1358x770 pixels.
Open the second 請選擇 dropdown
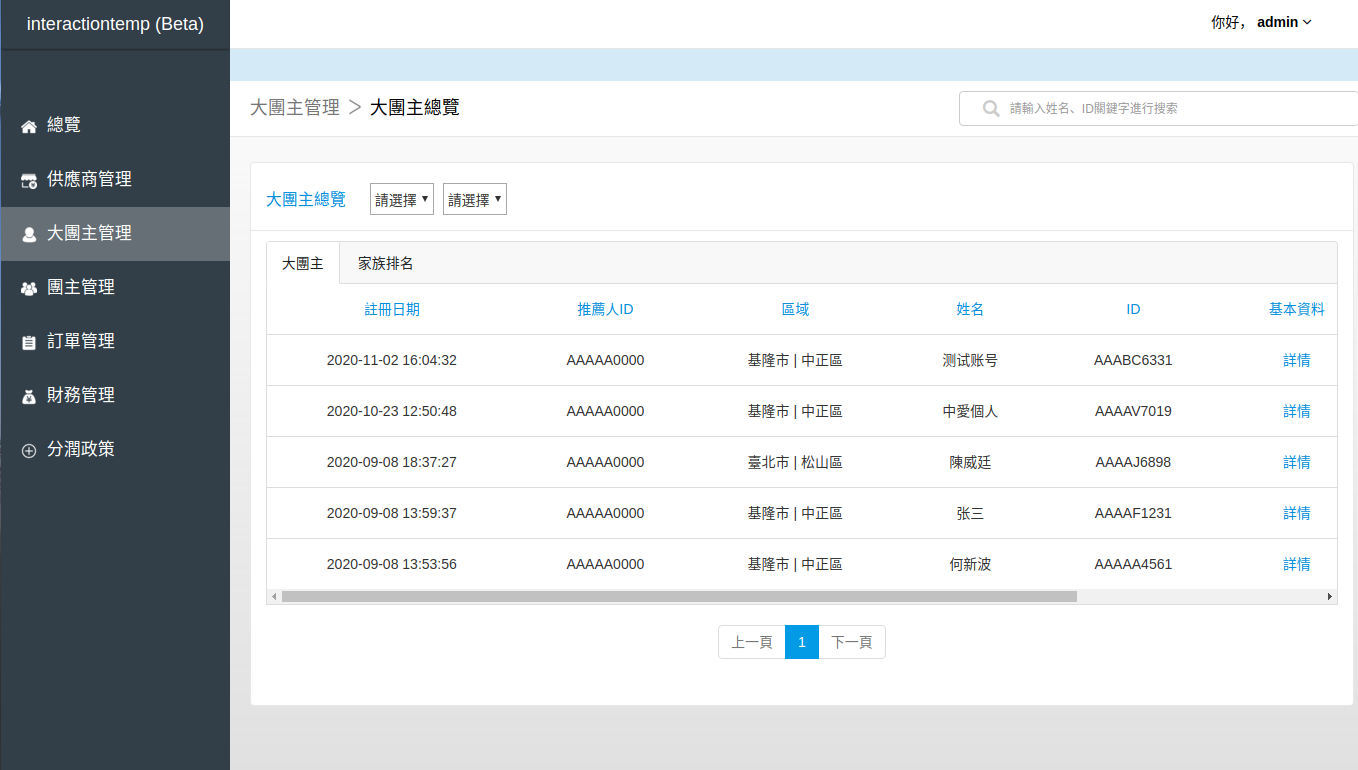[475, 199]
